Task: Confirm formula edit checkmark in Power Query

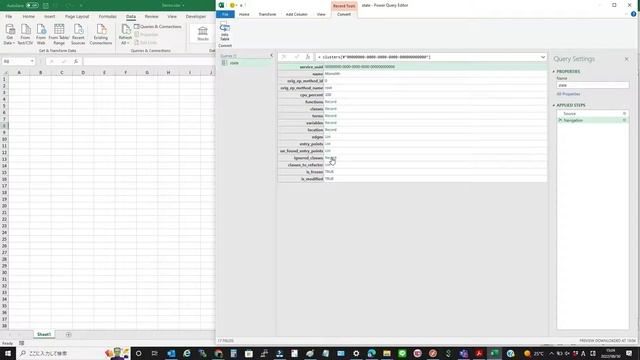Action: [297, 57]
